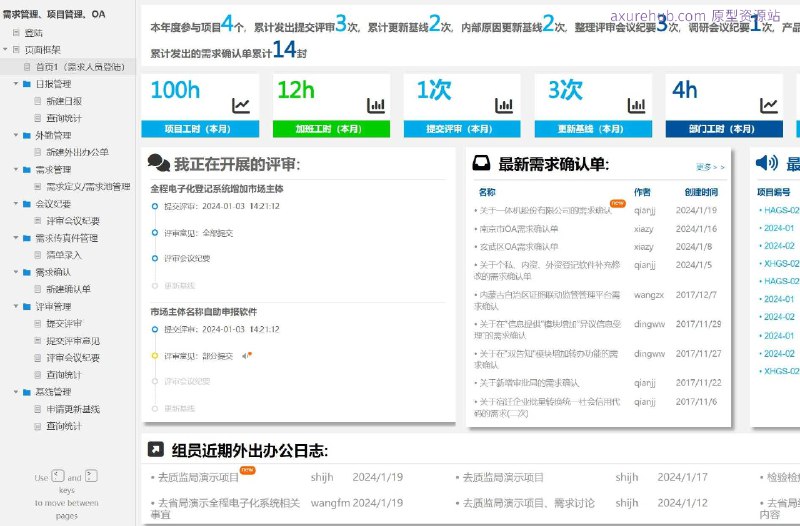Click the 需求管理 folder icon
Screen dimensions: 800x526
coord(27,169)
